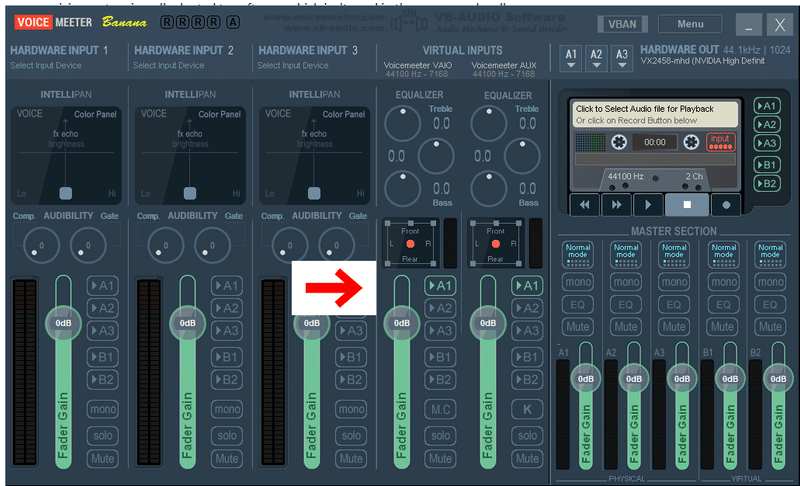Start recording with the Record button

tap(726, 205)
